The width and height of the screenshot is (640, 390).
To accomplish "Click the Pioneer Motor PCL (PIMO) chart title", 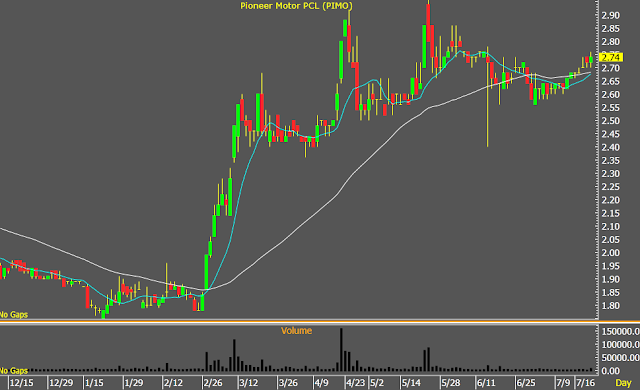I will pyautogui.click(x=296, y=6).
